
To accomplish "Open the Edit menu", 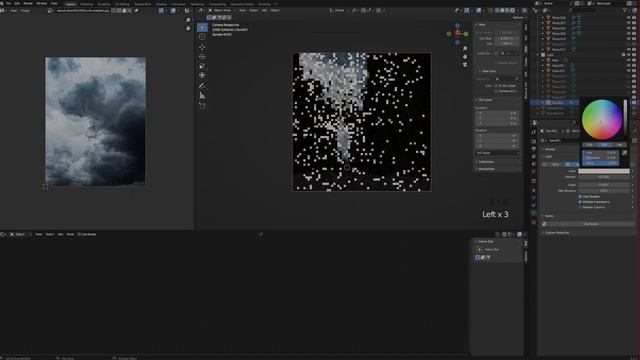I will [x=17, y=3].
